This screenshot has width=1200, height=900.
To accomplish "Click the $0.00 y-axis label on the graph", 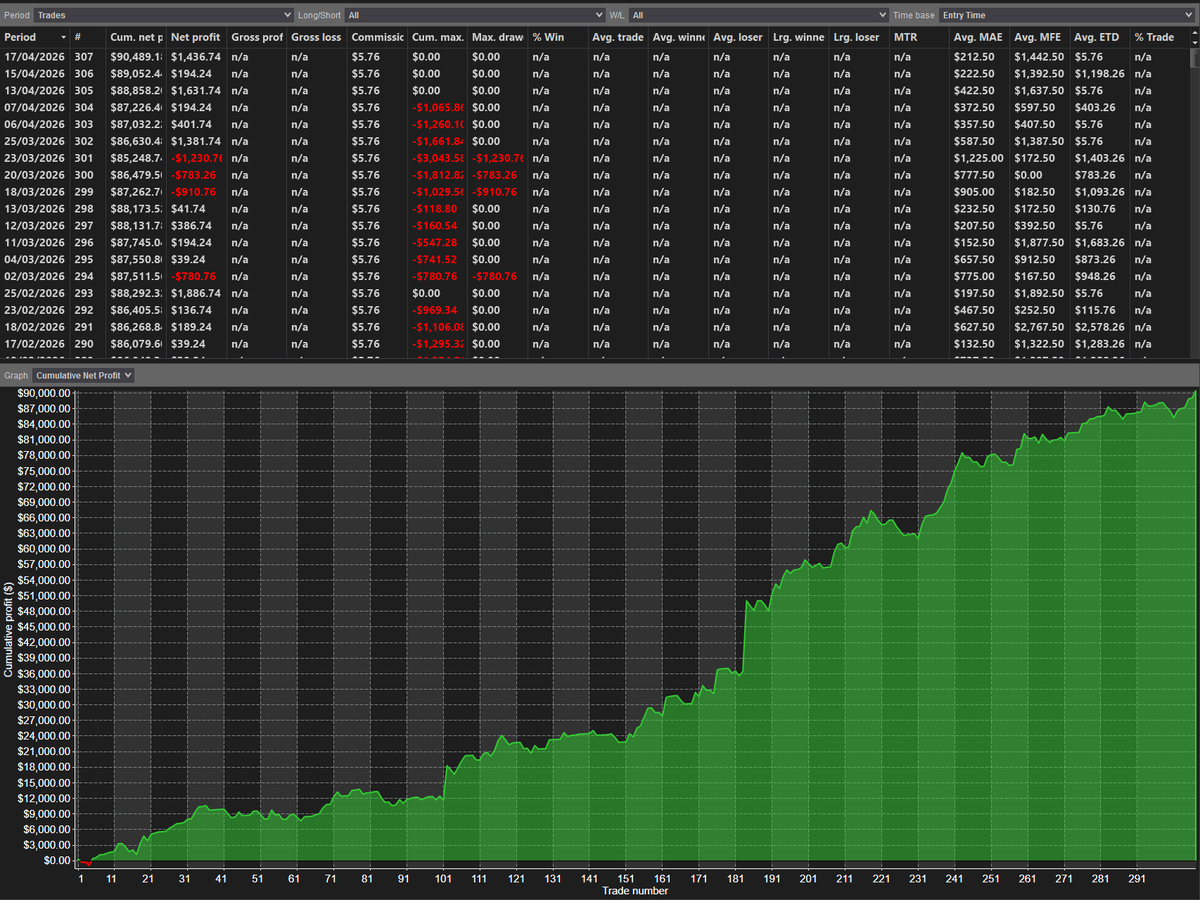I will [x=55, y=860].
